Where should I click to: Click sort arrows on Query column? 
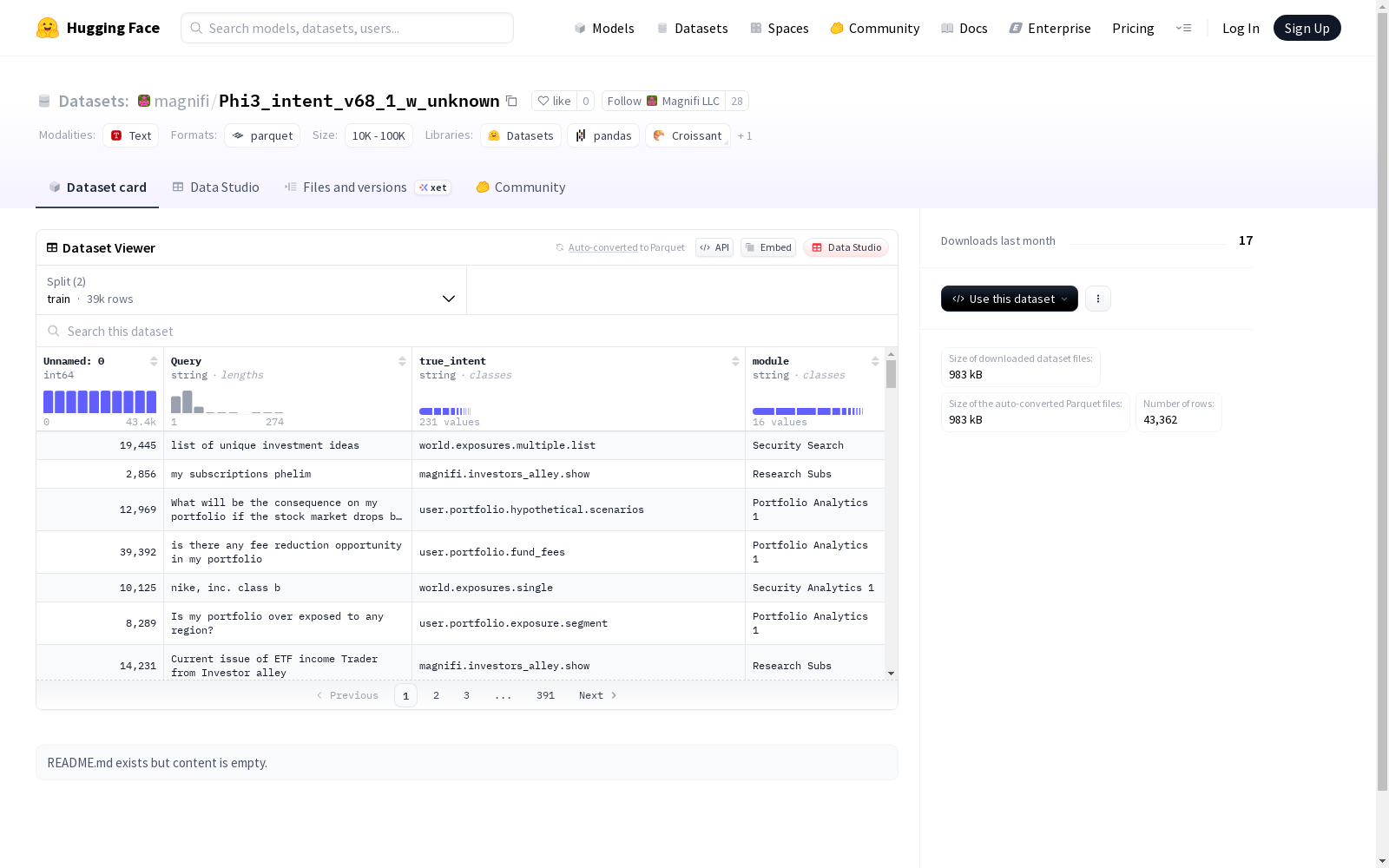click(402, 361)
